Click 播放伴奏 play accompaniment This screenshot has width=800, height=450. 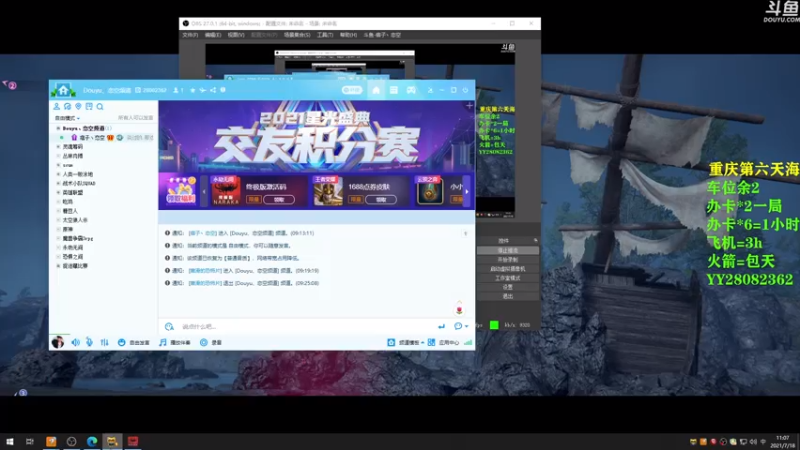pyautogui.click(x=174, y=343)
